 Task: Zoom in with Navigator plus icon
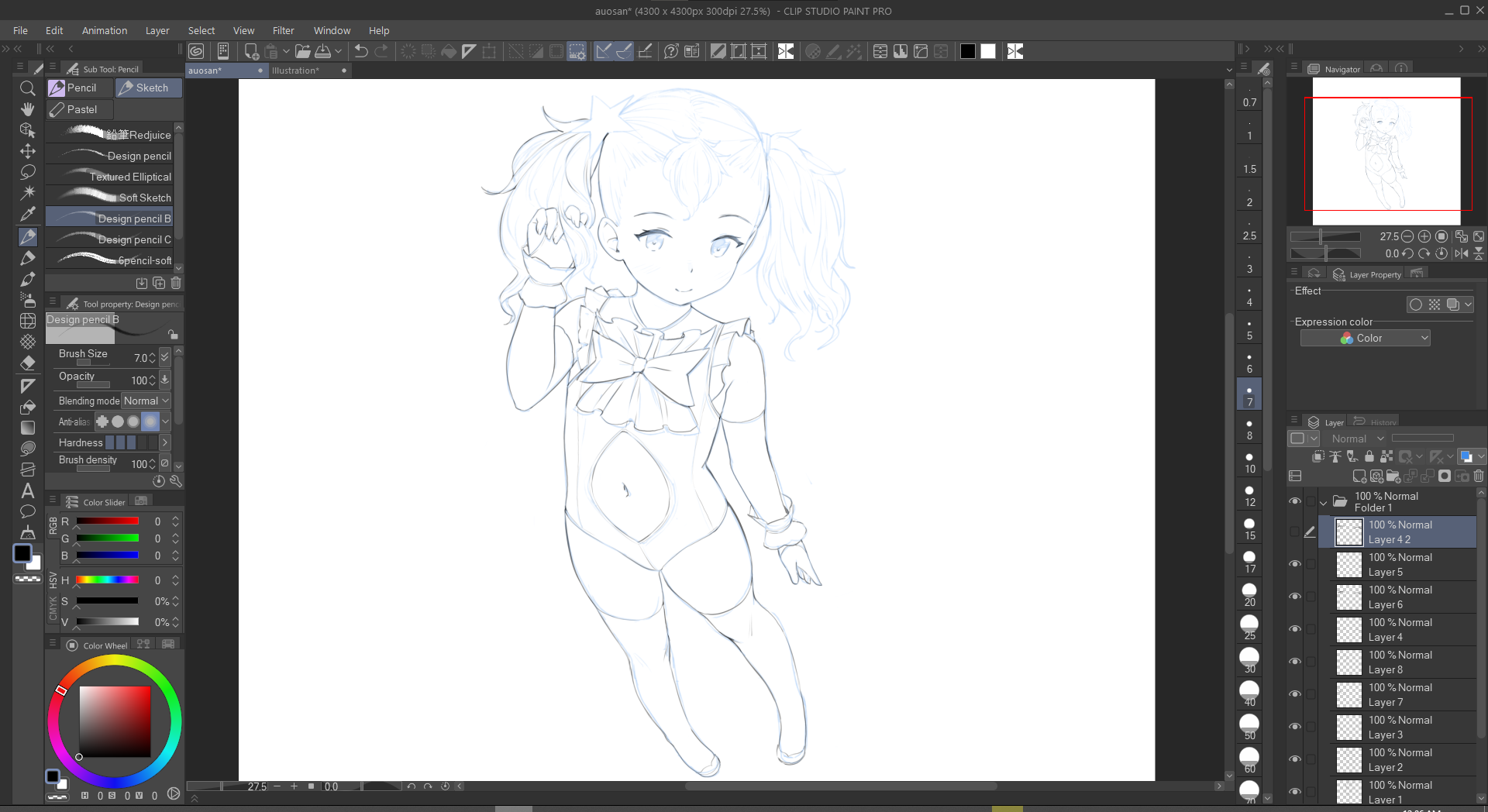(1424, 236)
